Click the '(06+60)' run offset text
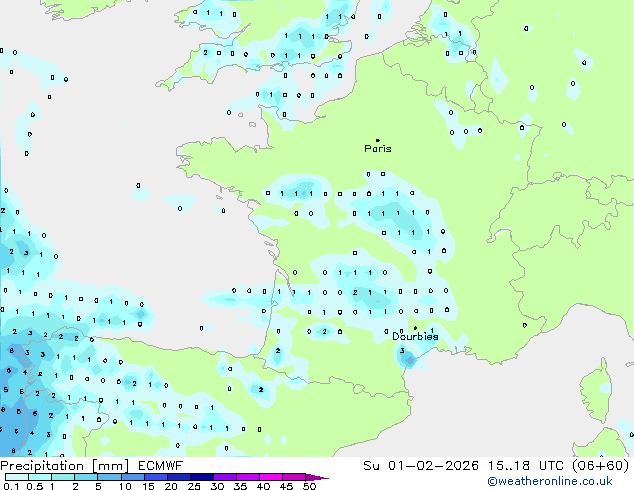Viewport: 634px width, 490px height. pos(601,466)
